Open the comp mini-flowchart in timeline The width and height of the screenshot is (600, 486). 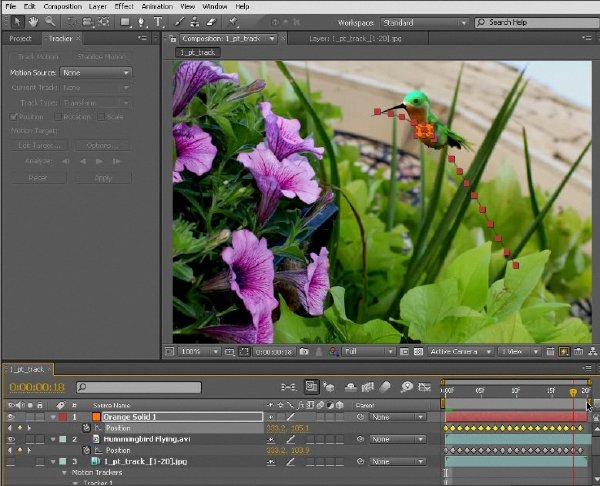coord(288,387)
